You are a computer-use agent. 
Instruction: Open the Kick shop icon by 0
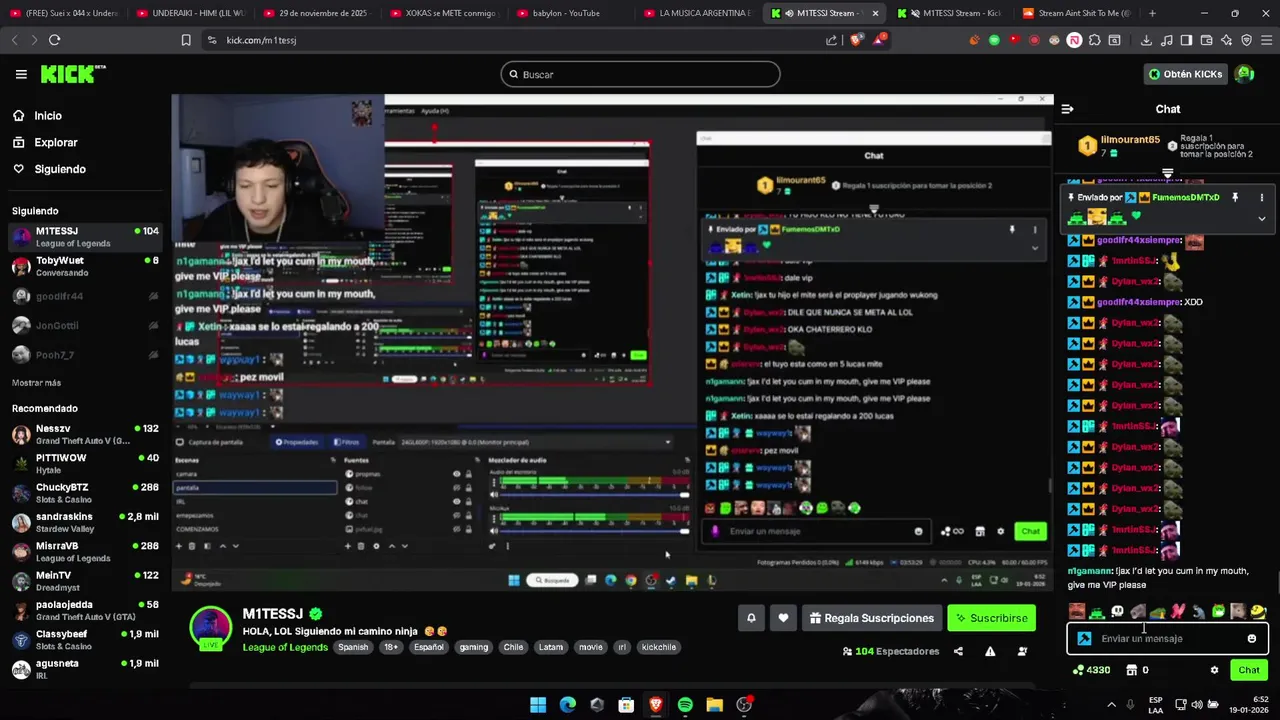(x=1132, y=670)
